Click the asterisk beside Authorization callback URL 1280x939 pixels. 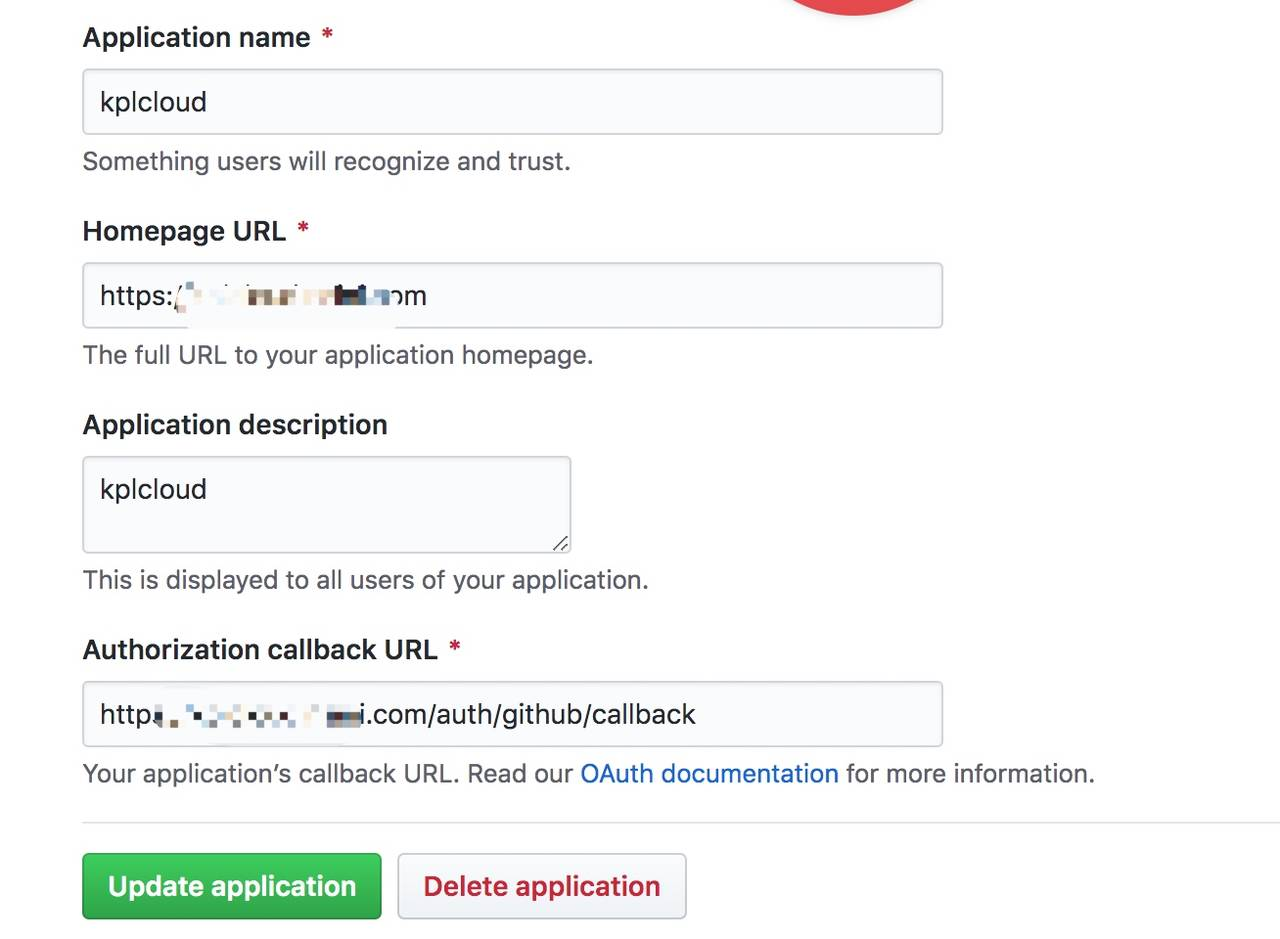click(455, 648)
